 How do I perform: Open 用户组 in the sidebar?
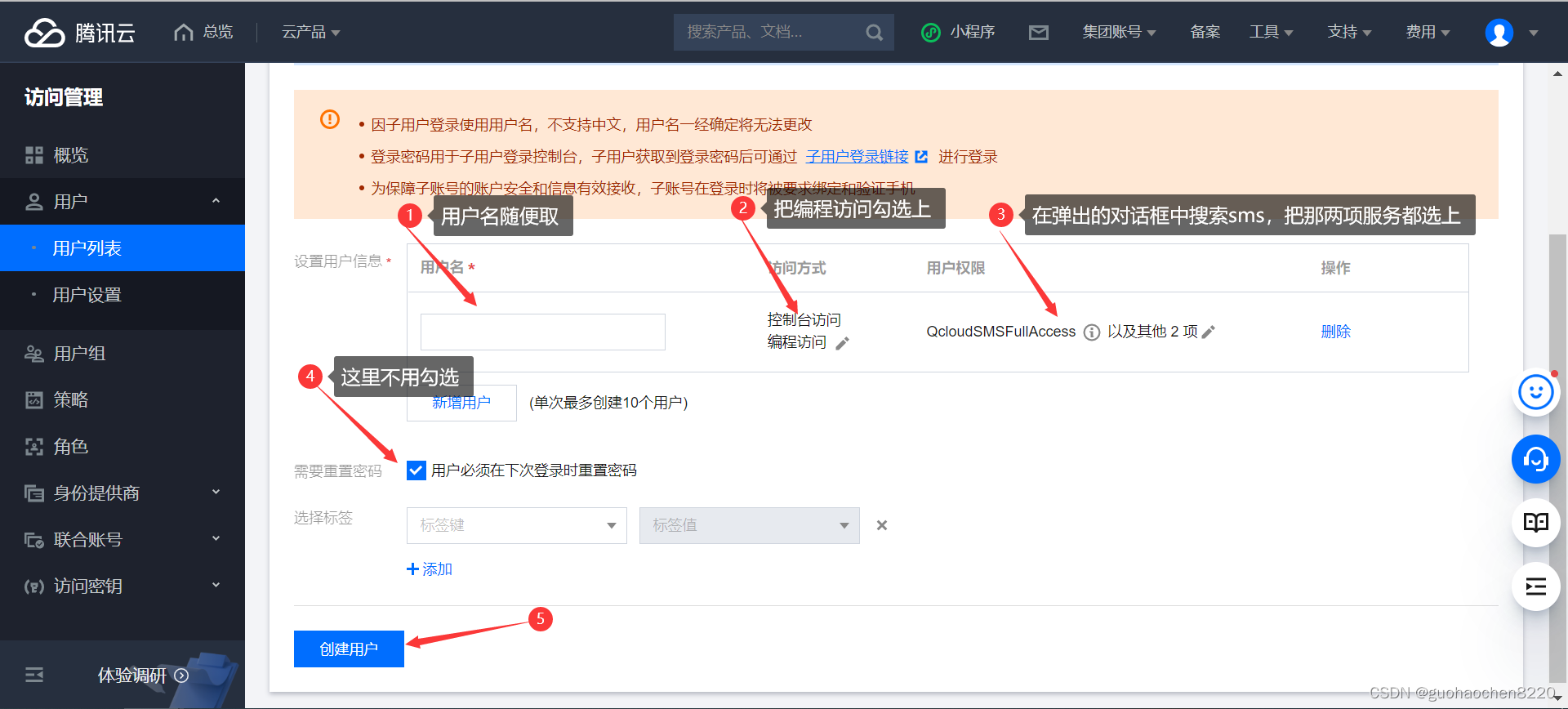(122, 354)
